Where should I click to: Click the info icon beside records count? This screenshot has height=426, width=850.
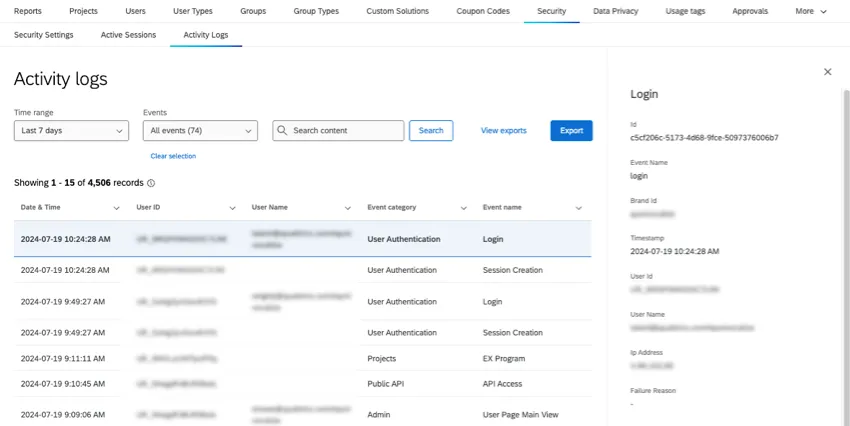[151, 184]
